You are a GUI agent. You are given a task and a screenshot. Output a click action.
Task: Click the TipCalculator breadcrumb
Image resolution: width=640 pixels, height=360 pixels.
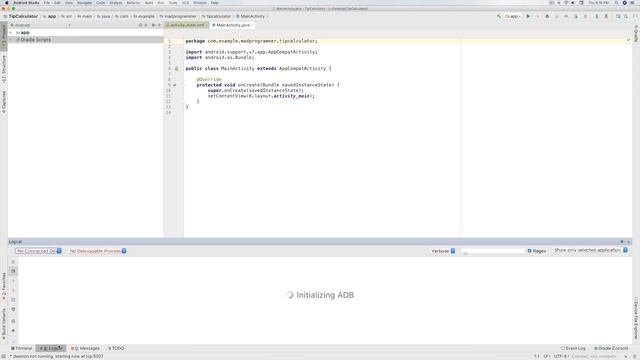[x=21, y=16]
